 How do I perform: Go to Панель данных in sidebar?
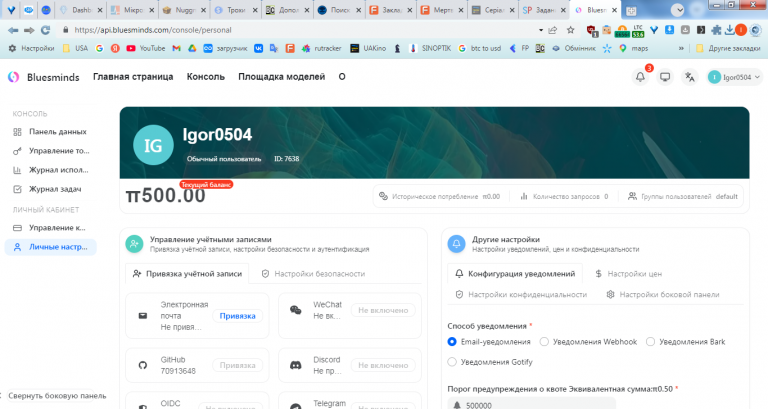[x=50, y=132]
